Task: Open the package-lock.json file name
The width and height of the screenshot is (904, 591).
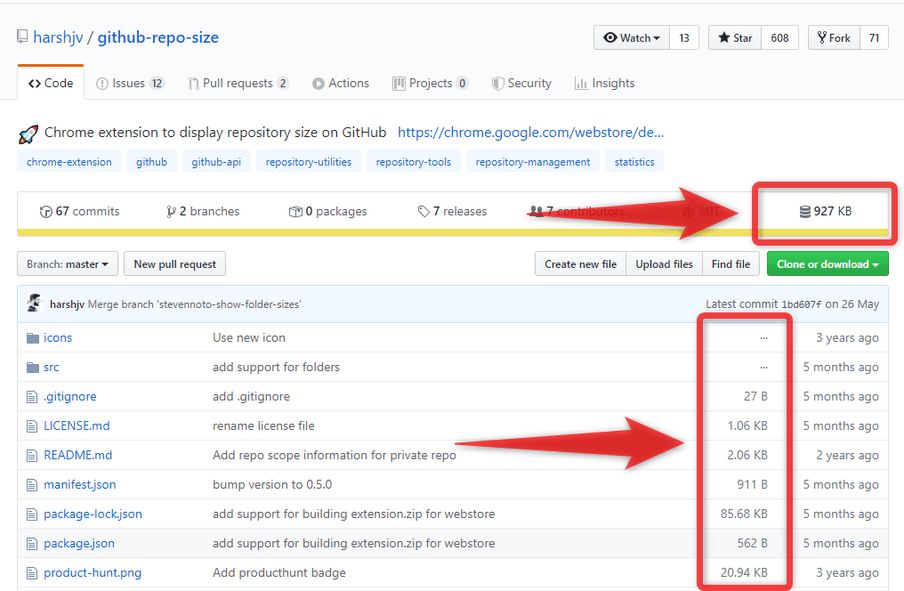Action: point(93,514)
